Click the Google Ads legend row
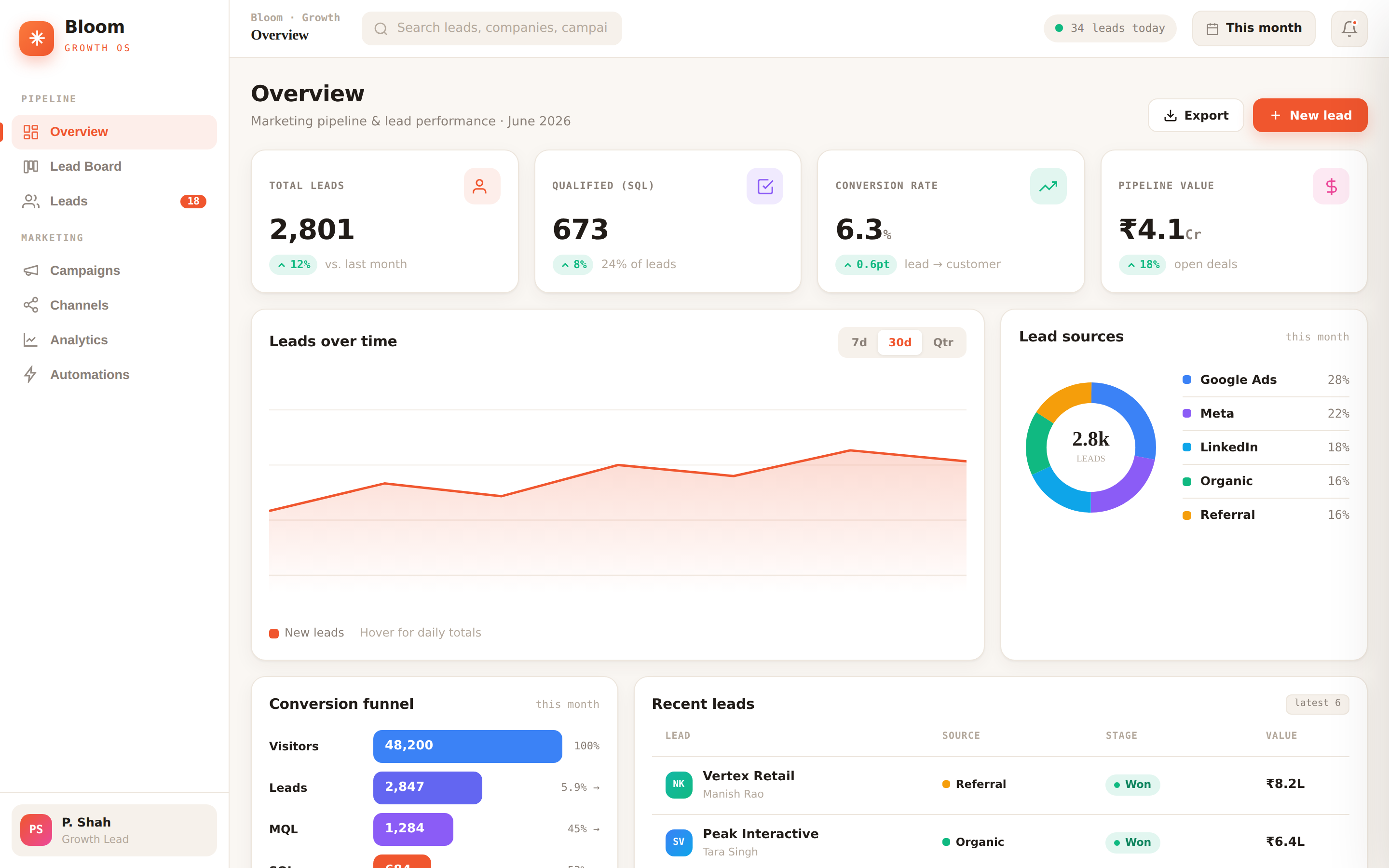The image size is (1389, 868). click(1266, 380)
